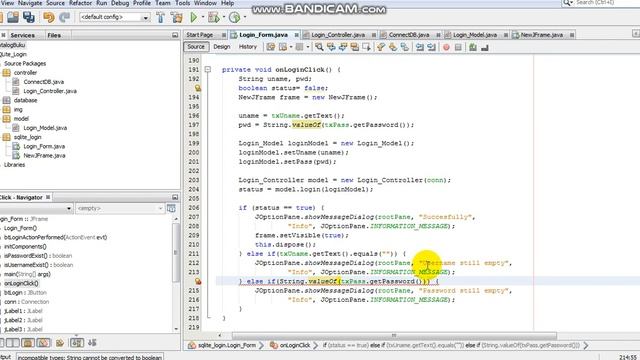Click the Navigator vertical scrollbar thumb
The width and height of the screenshot is (640, 360).
[176, 252]
